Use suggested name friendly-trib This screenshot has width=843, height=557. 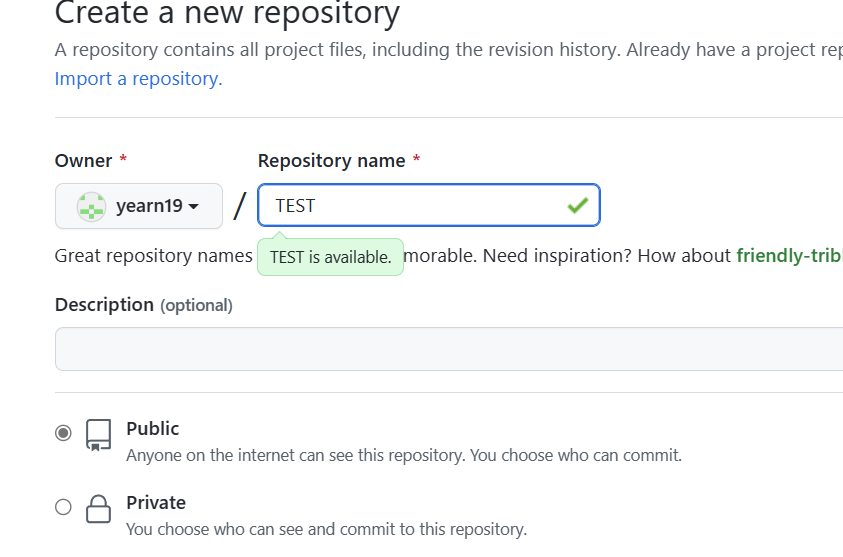[x=789, y=256]
